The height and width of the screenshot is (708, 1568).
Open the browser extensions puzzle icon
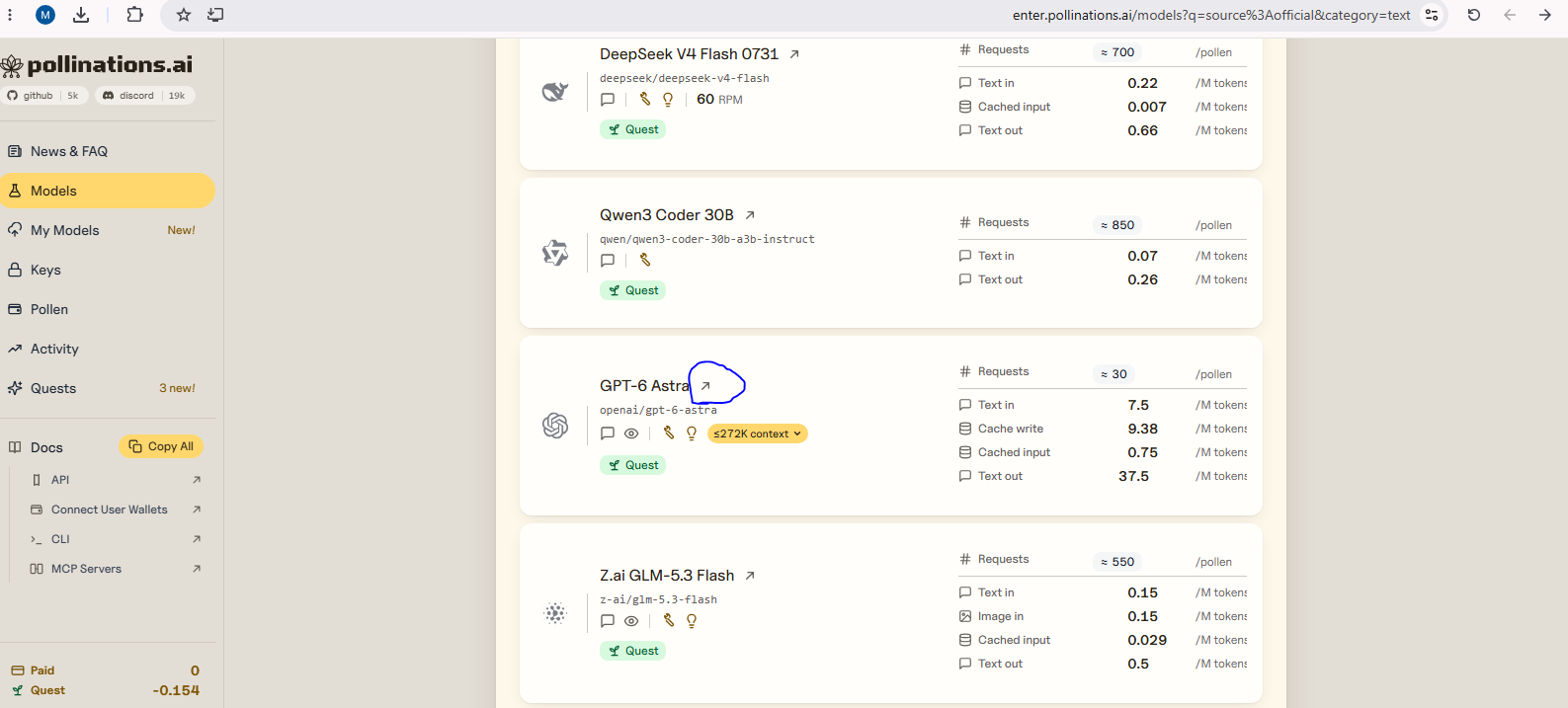[x=135, y=15]
